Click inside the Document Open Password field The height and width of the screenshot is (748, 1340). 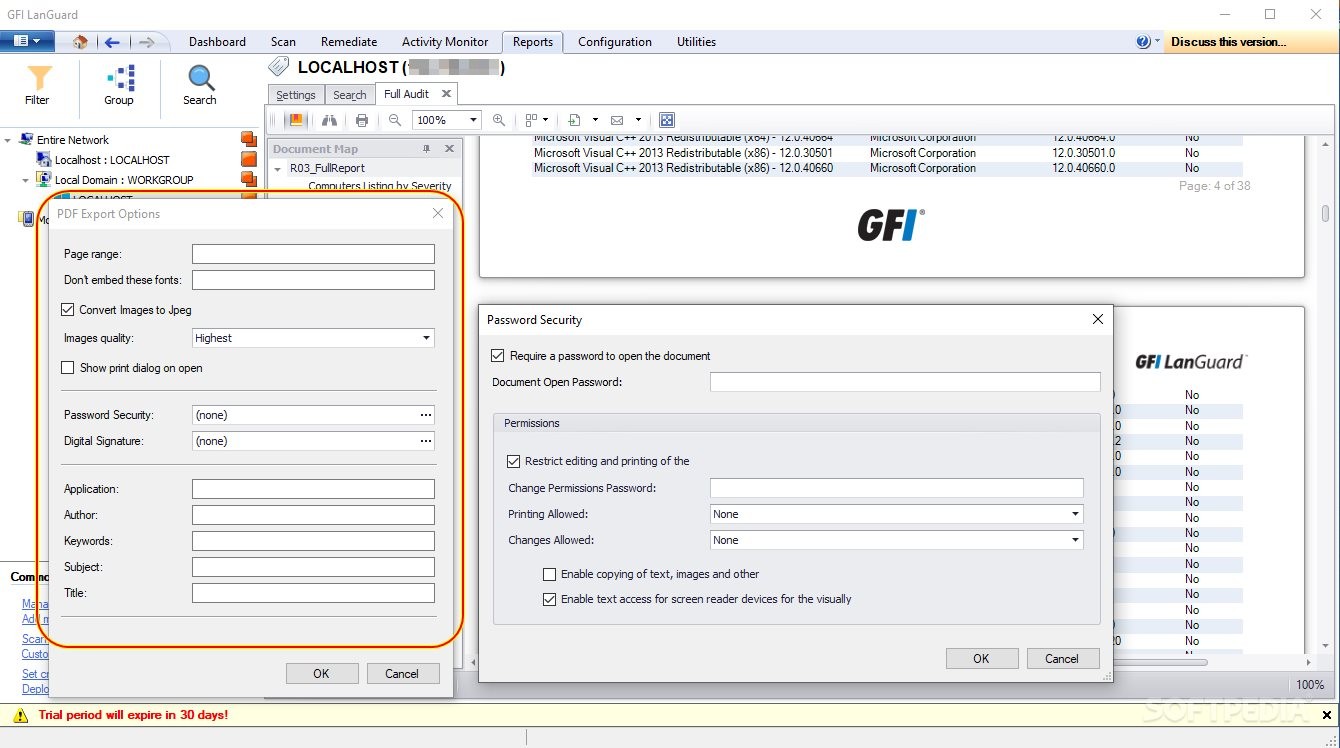pos(903,381)
